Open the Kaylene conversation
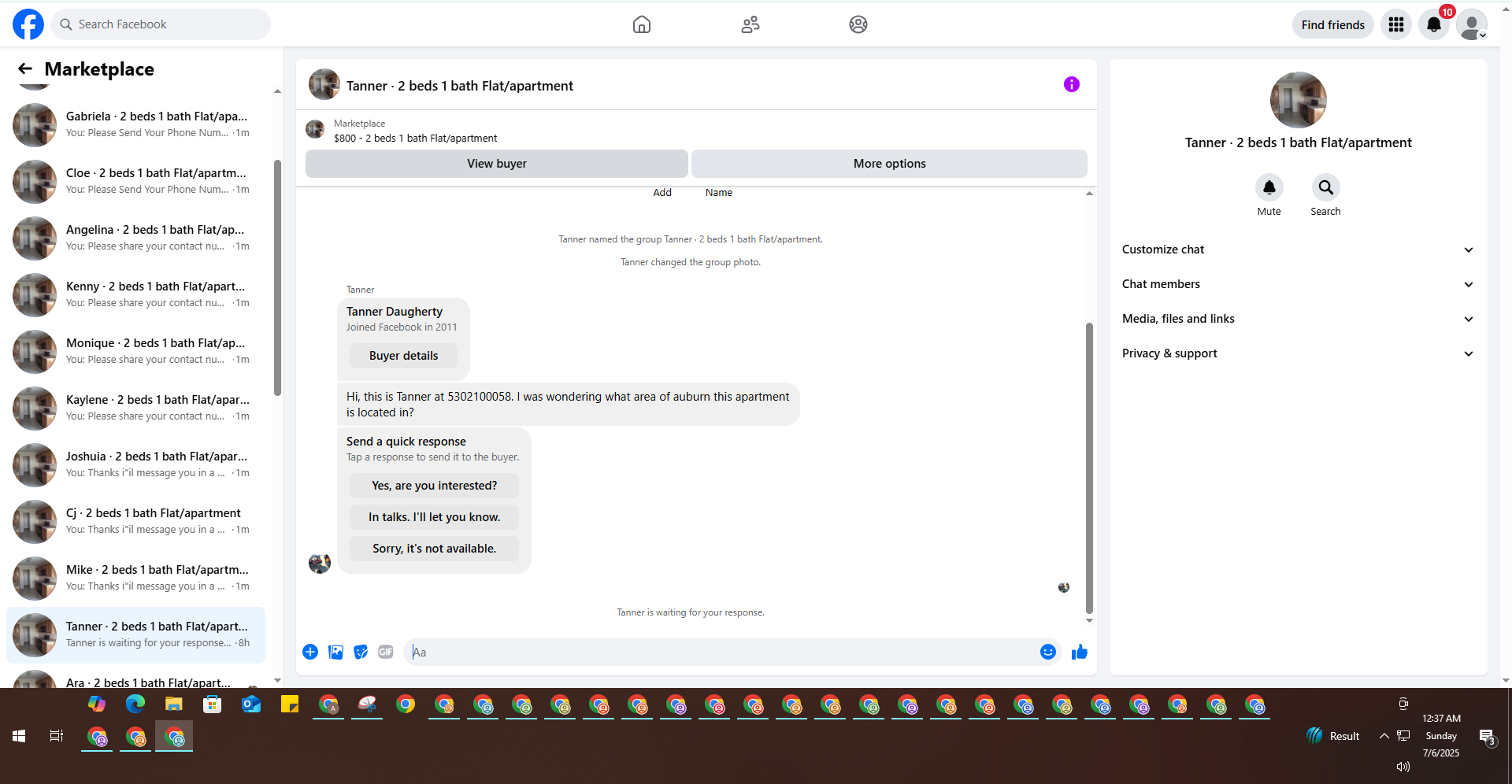This screenshot has width=1512, height=784. point(135,408)
